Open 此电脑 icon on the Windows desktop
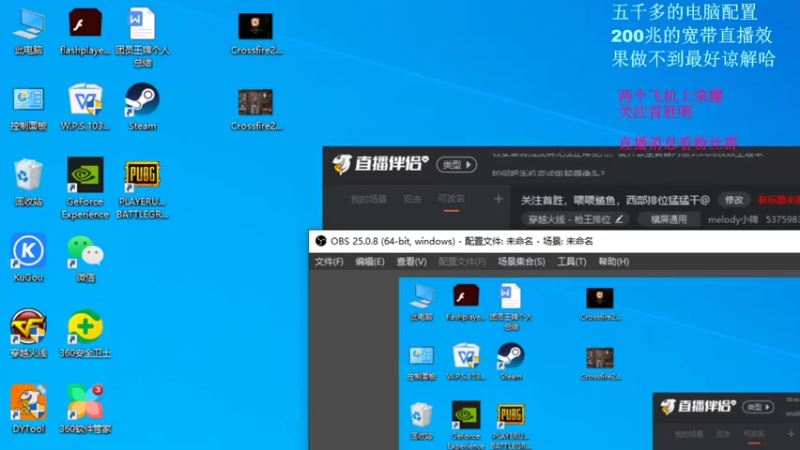The width and height of the screenshot is (800, 450). [x=29, y=32]
